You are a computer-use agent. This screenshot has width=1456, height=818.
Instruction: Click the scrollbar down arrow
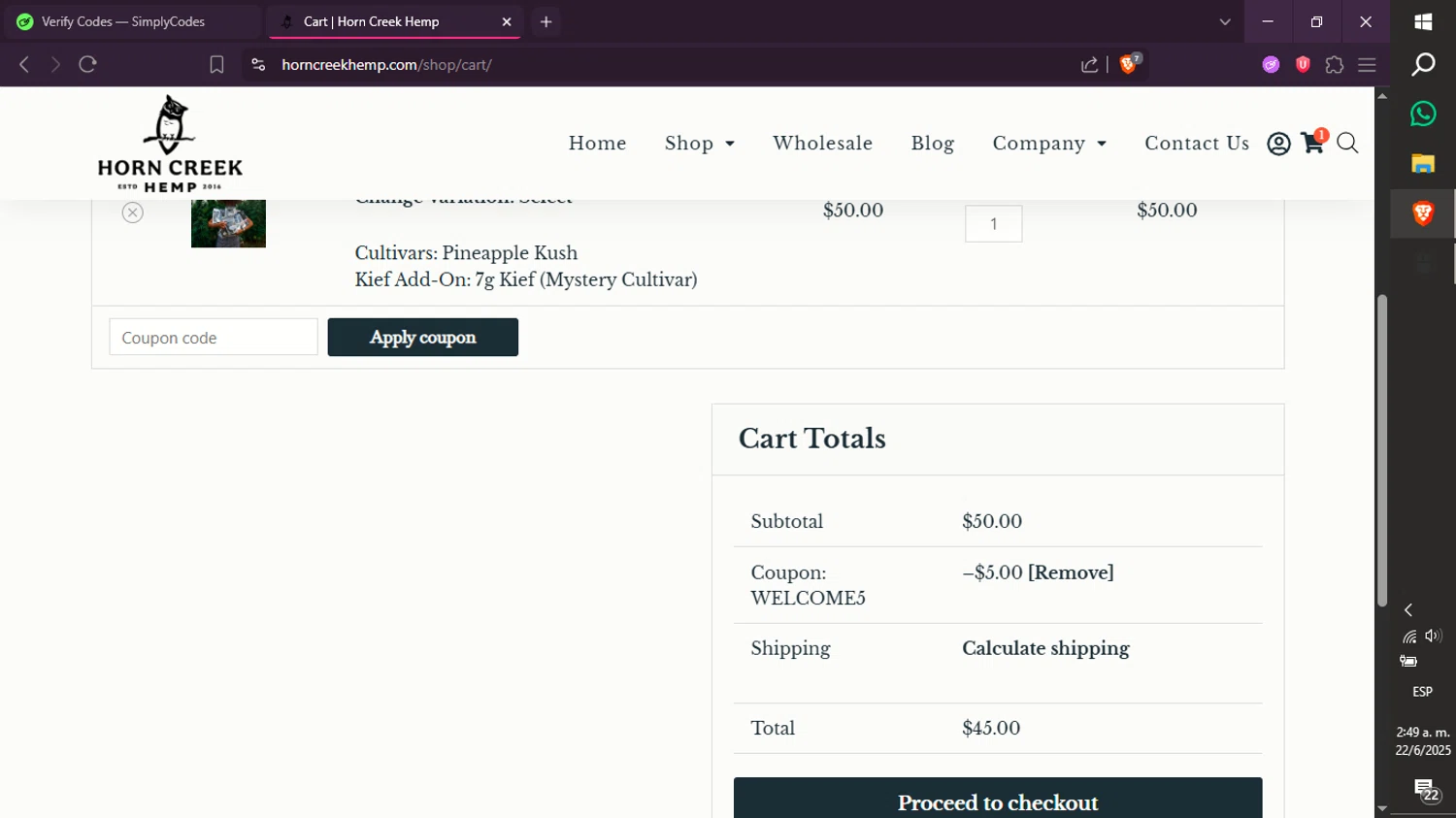point(1382,808)
